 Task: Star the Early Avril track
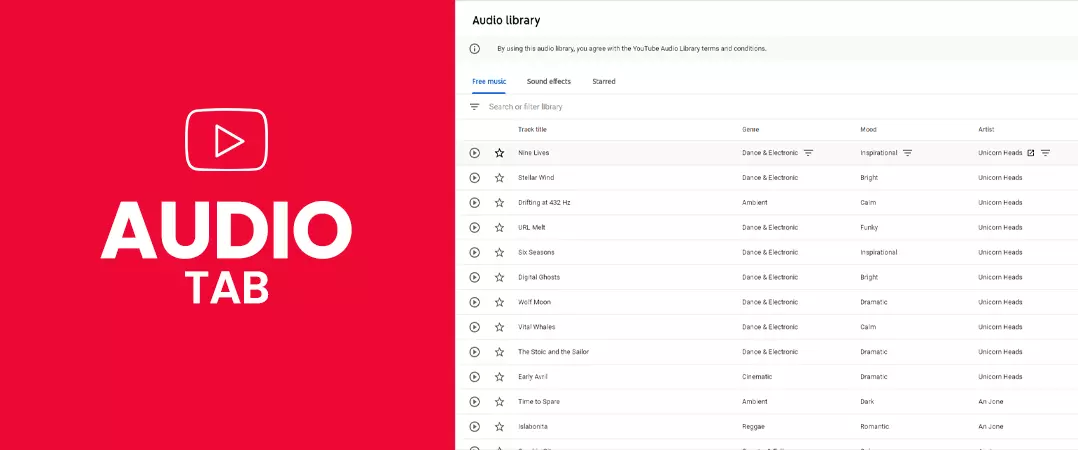tap(499, 377)
